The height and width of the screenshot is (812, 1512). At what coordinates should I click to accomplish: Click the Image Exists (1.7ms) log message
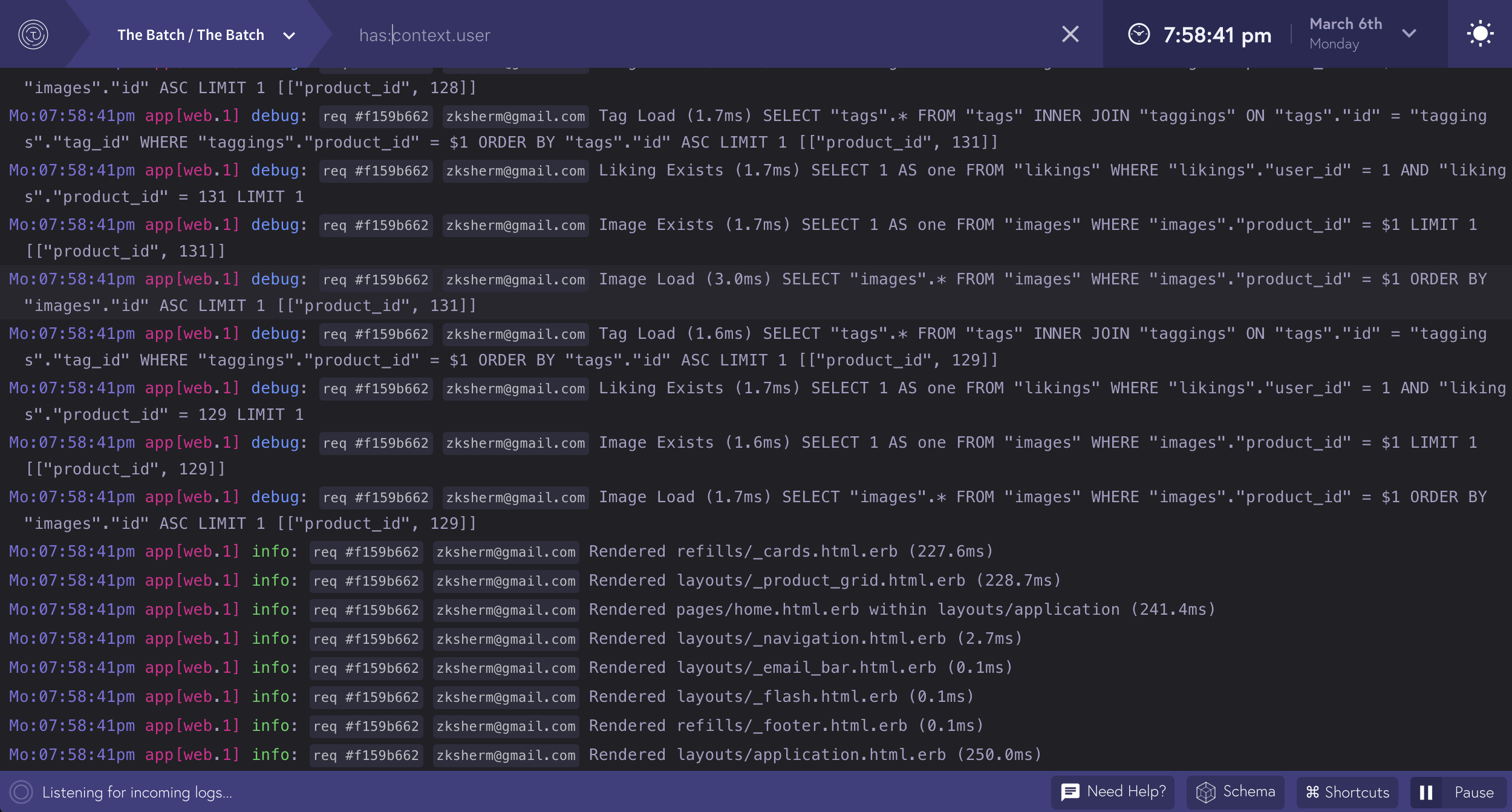click(756, 238)
